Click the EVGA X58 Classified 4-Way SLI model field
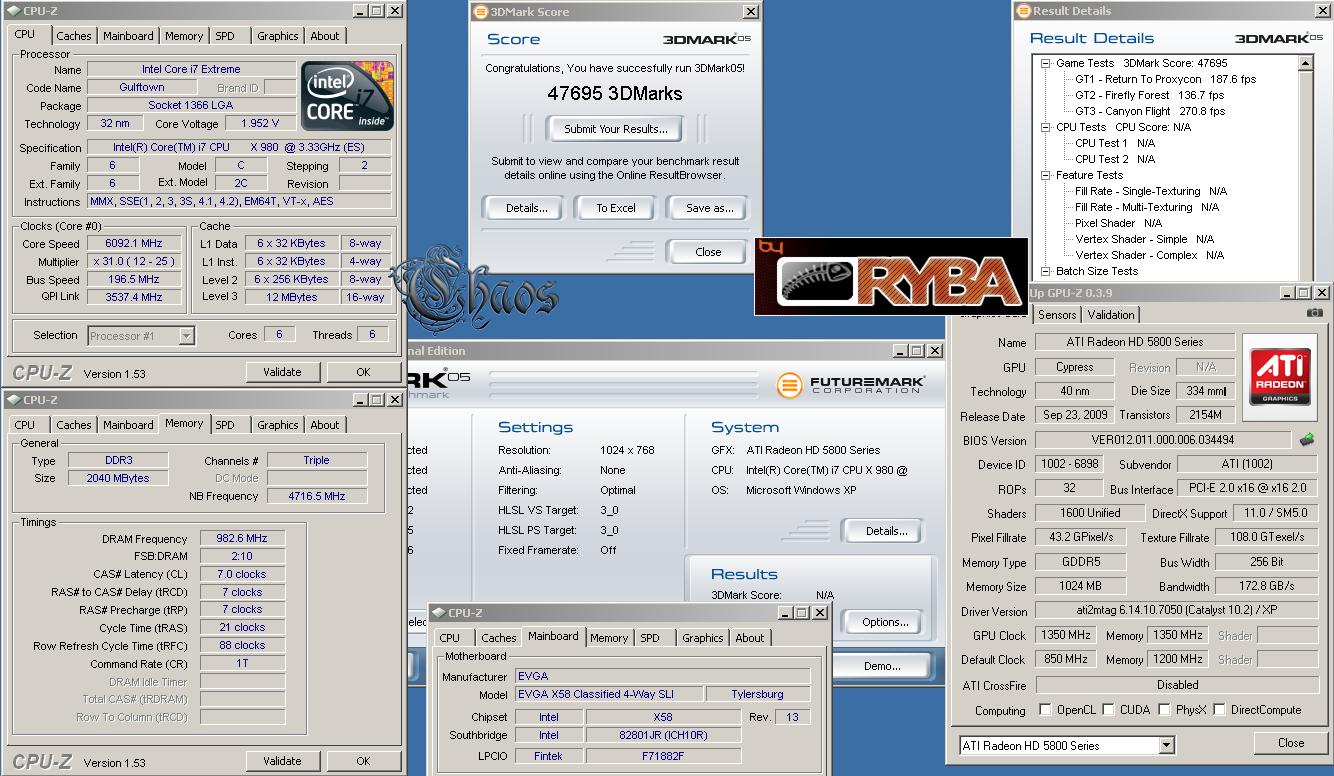 click(608, 694)
